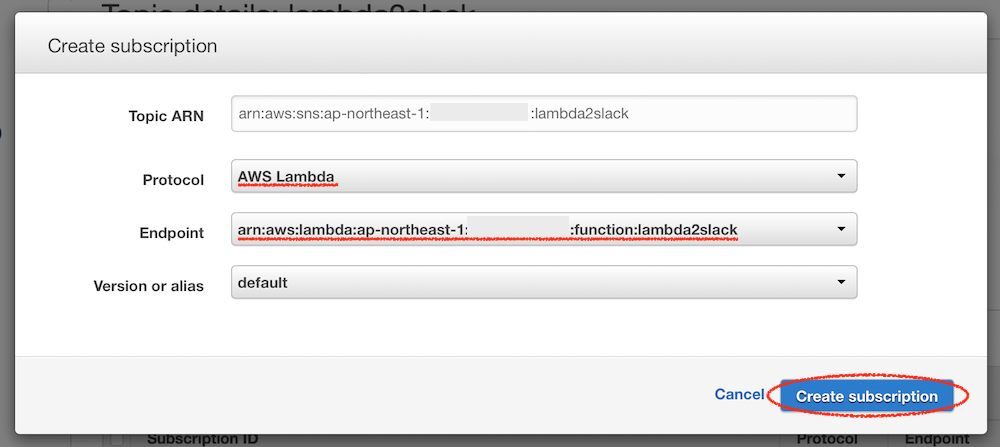Click the Endpoint column header in table

(x=935, y=439)
